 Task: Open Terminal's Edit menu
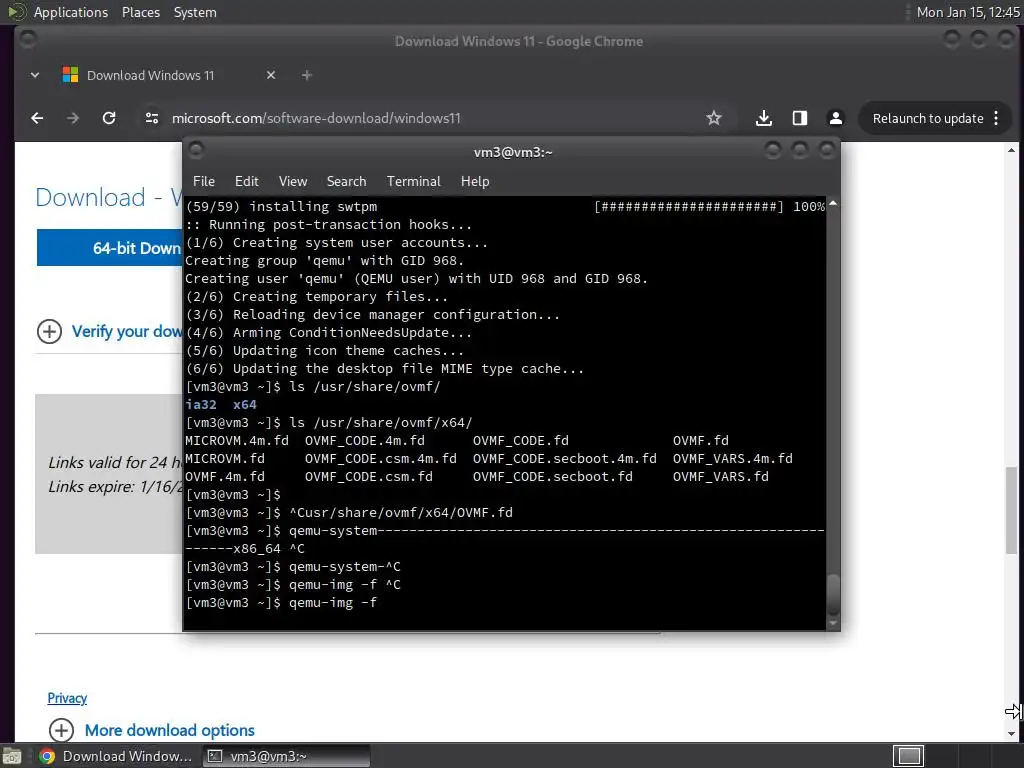tap(246, 182)
